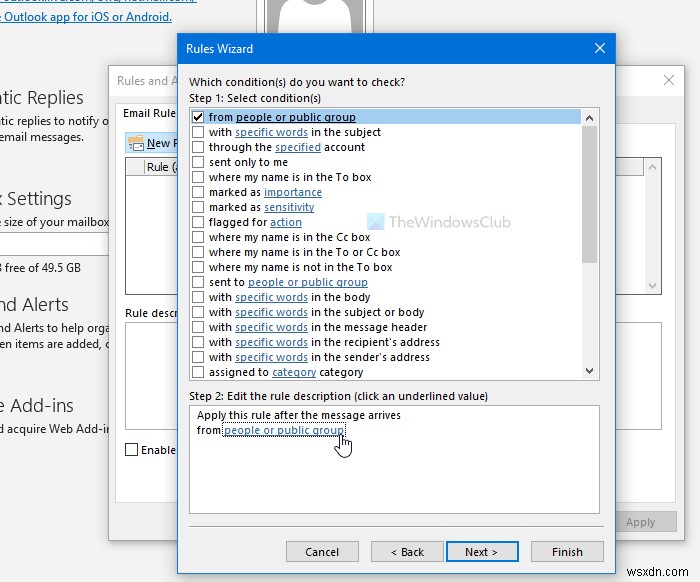Image resolution: width=700 pixels, height=582 pixels.
Task: Open 'people or public group' link in Step 2 description
Action: pyautogui.click(x=284, y=430)
